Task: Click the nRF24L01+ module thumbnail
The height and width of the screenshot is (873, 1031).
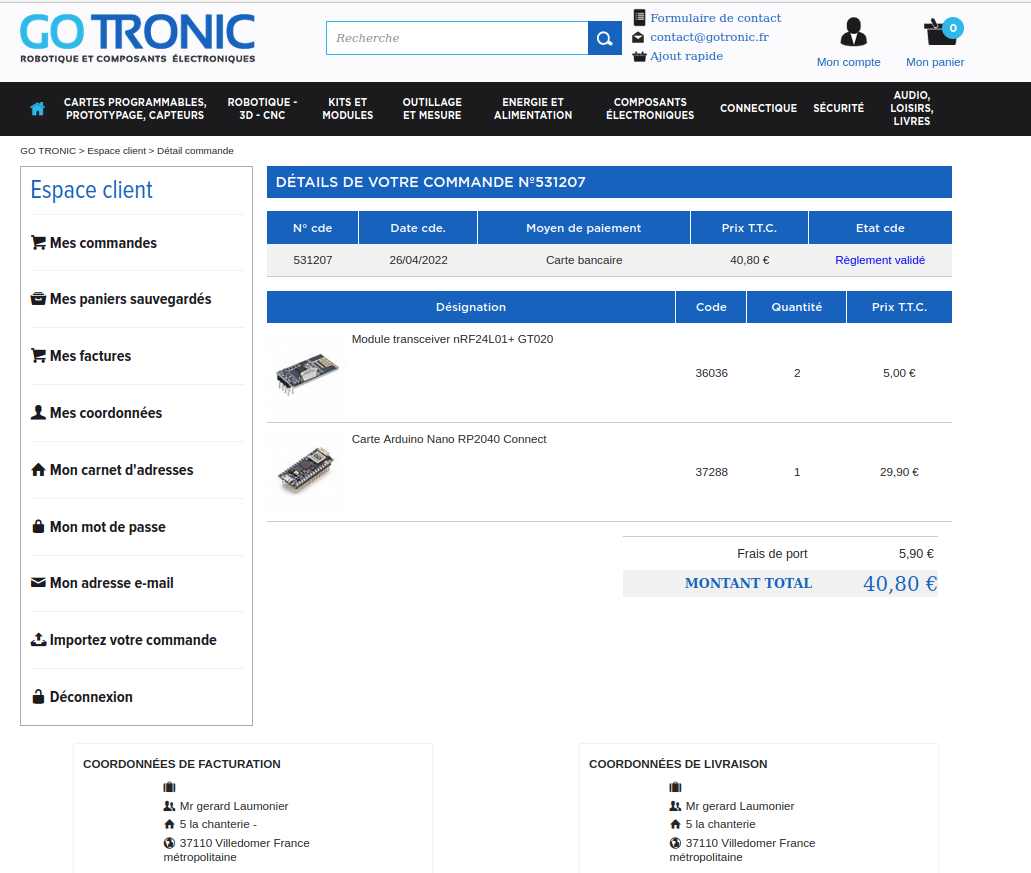Action: tap(306, 373)
